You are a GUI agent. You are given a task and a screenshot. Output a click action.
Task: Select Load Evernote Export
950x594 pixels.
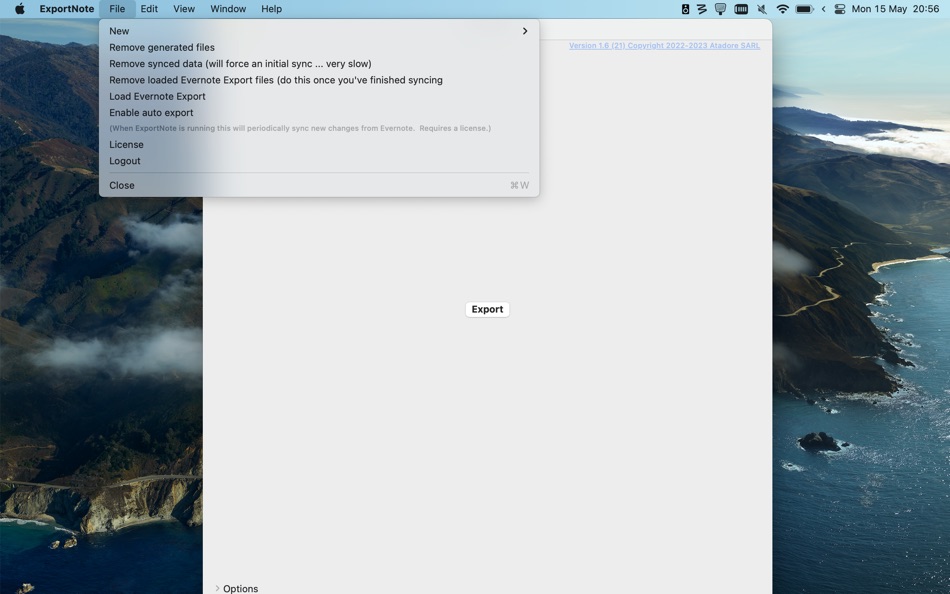coord(319,96)
